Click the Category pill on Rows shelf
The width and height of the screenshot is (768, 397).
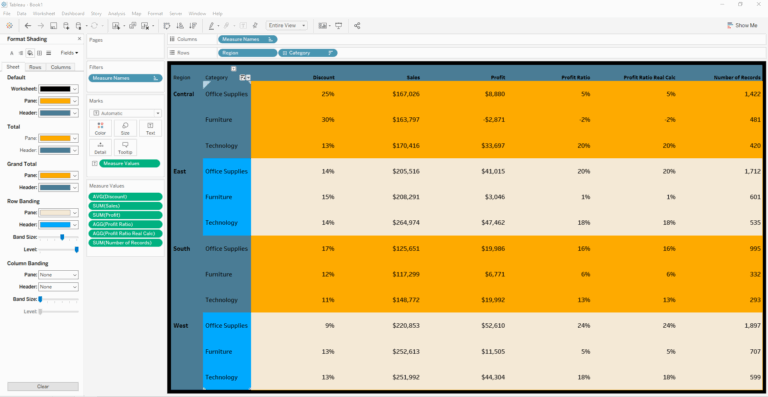308,53
